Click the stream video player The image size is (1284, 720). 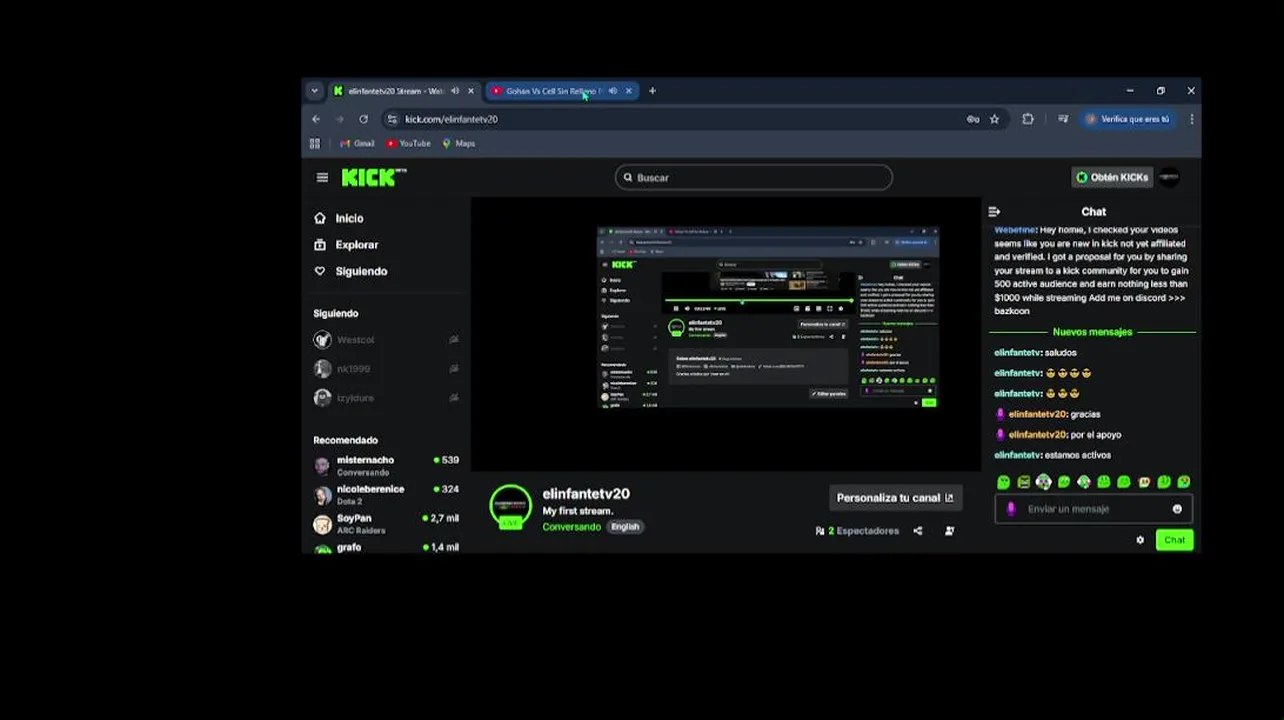[726, 334]
